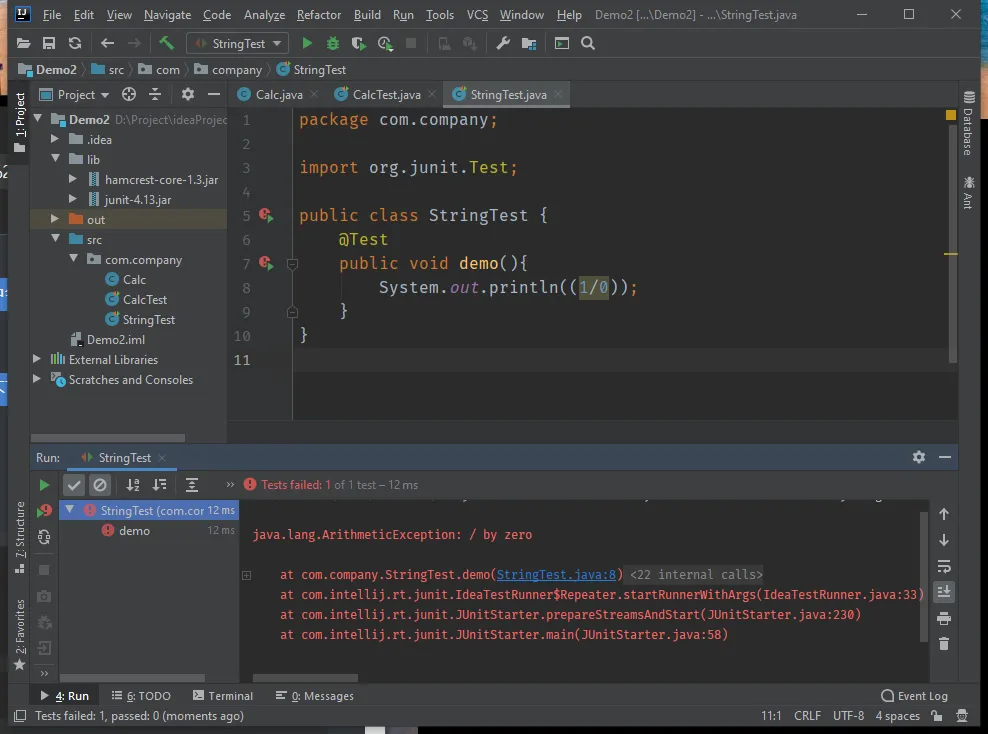Viewport: 988px width, 734px height.
Task: Follow the StringTest.java:8 stack trace link
Action: 555,575
